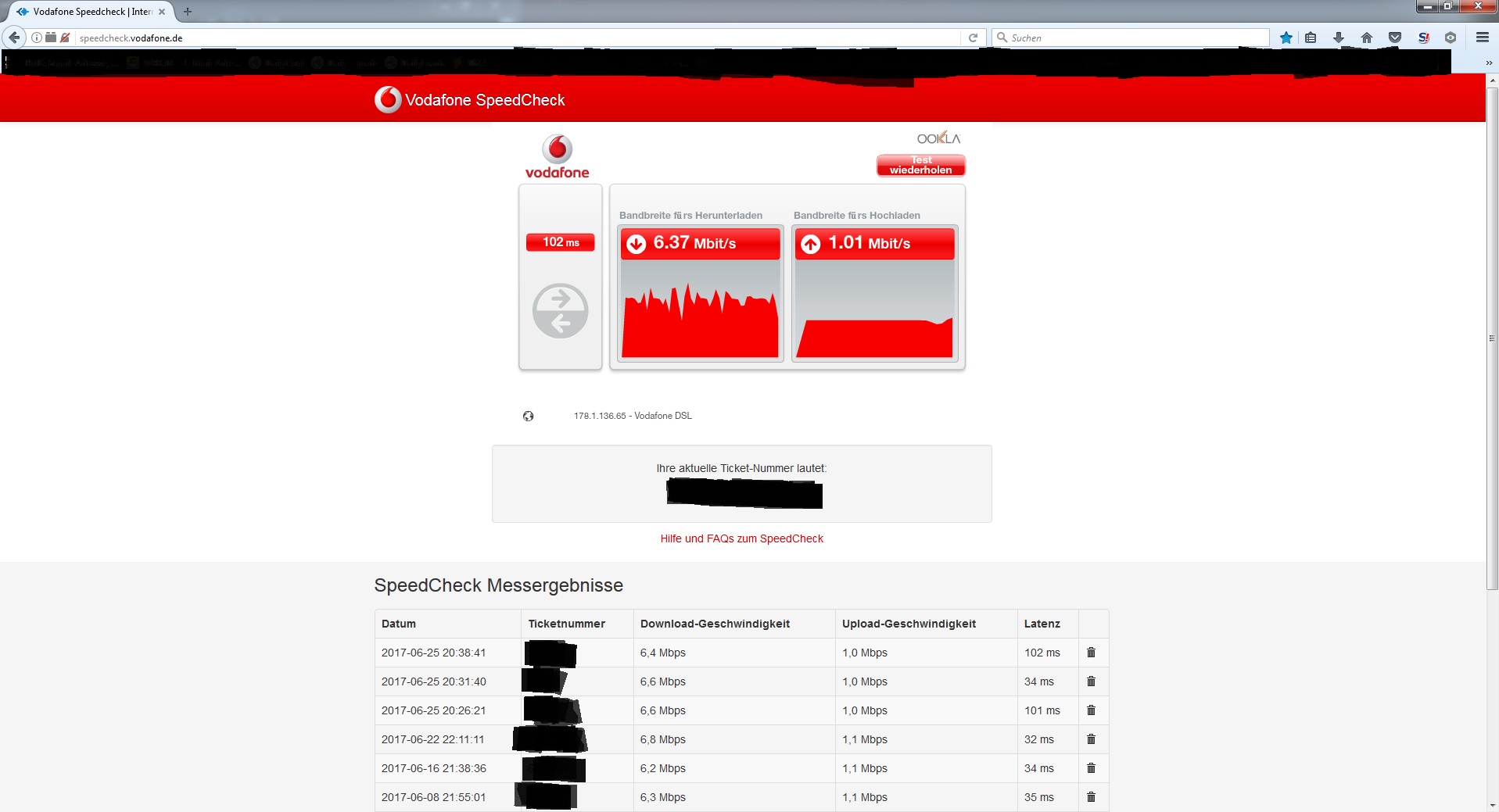Click inside the address bar
This screenshot has height=812, width=1499.
coord(469,37)
